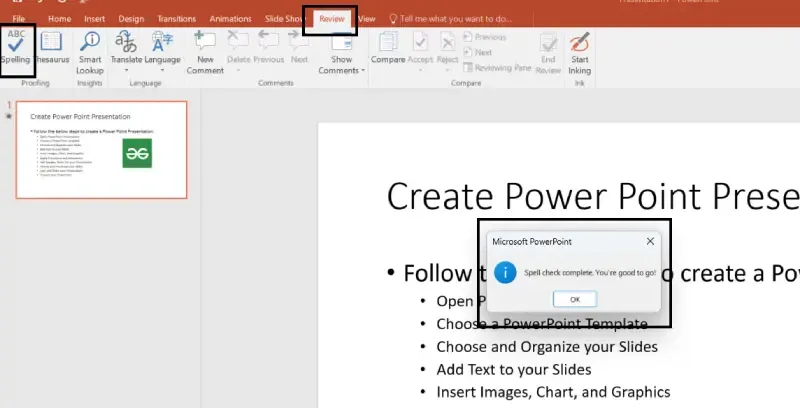Expand the Language dropdown arrow
The height and width of the screenshot is (408, 800).
point(162,70)
